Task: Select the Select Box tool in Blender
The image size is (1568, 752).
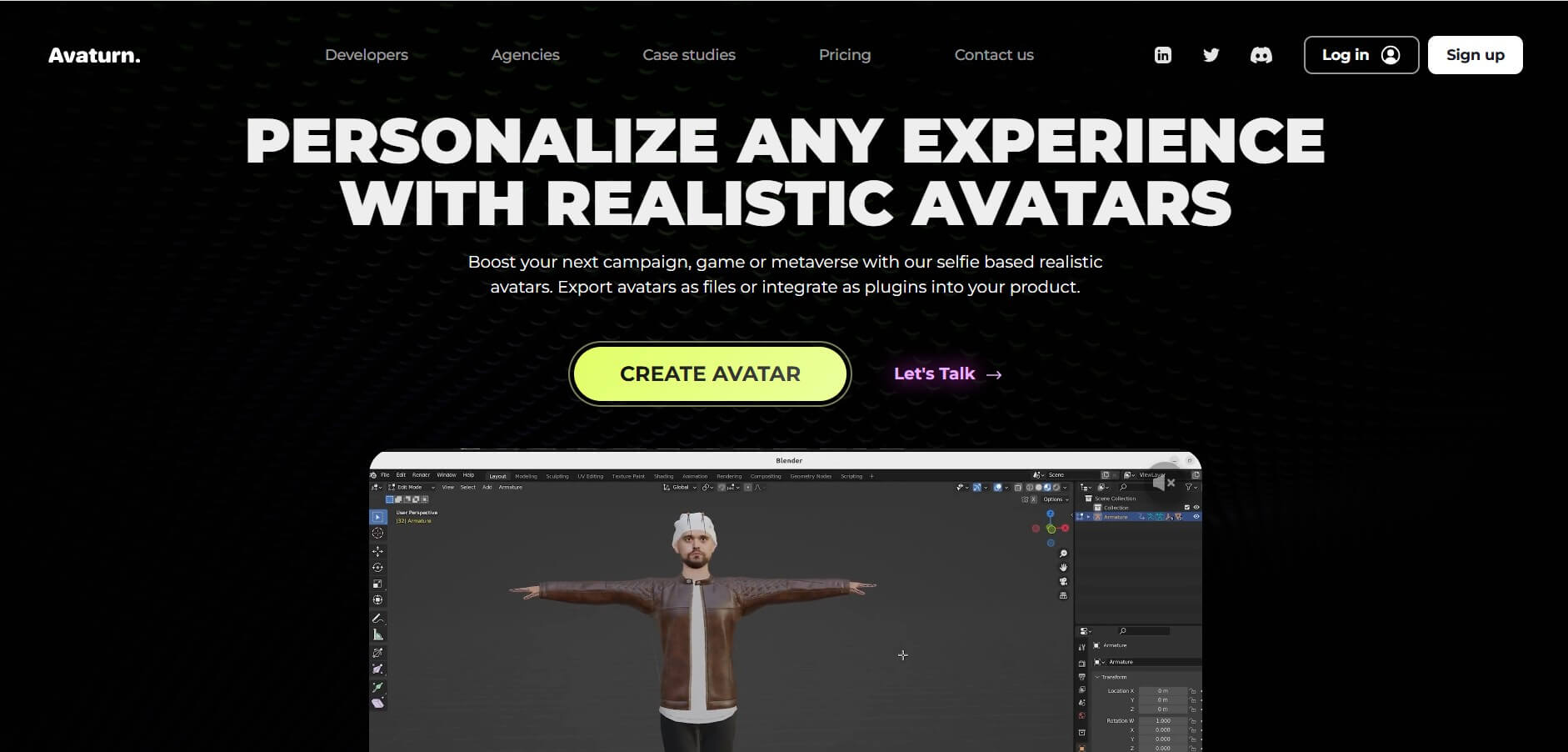Action: point(377,517)
